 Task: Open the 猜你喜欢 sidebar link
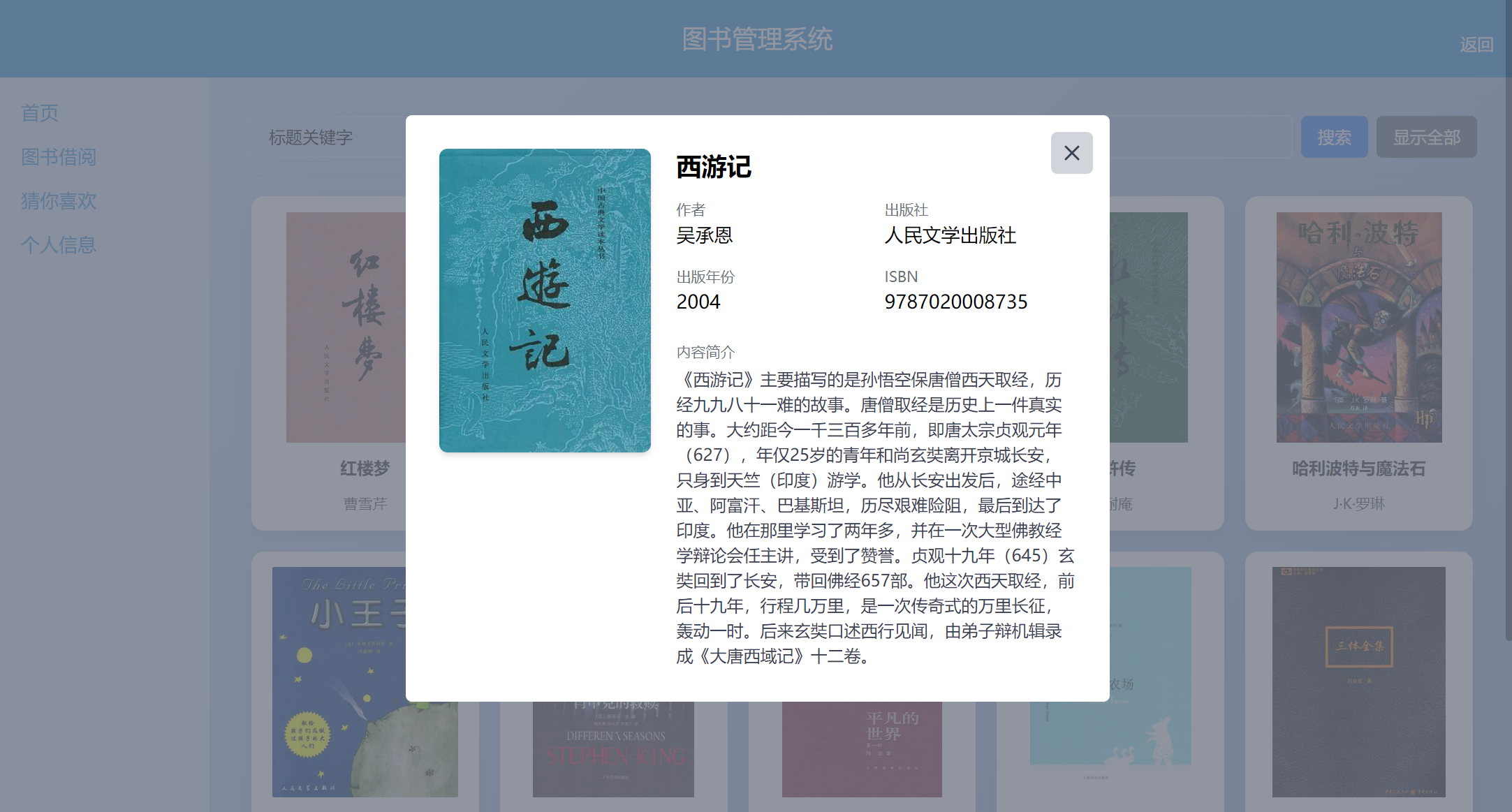click(59, 201)
